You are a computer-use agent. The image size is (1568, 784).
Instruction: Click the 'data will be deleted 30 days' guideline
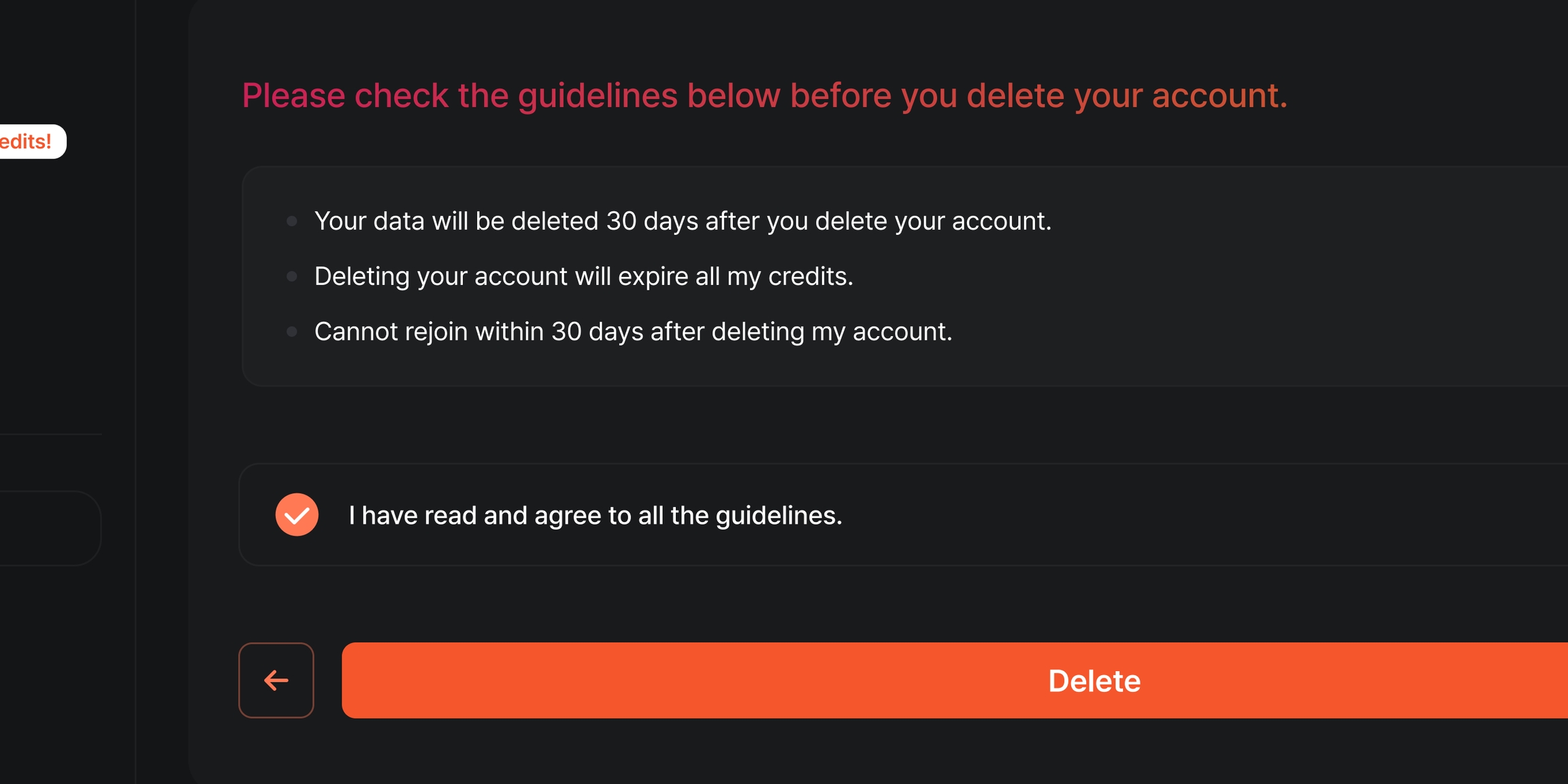(682, 221)
